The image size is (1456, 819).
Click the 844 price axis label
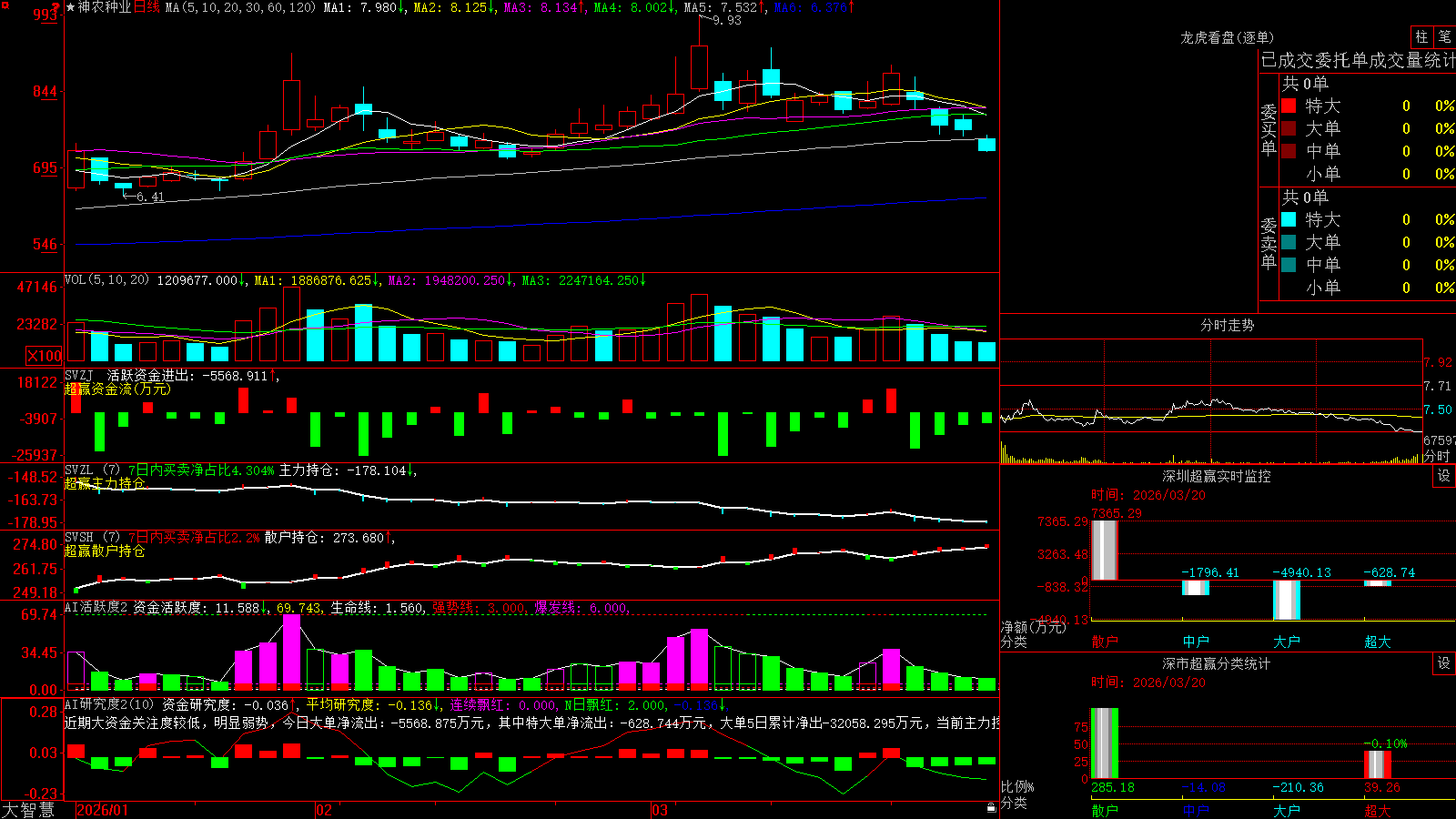point(45,91)
